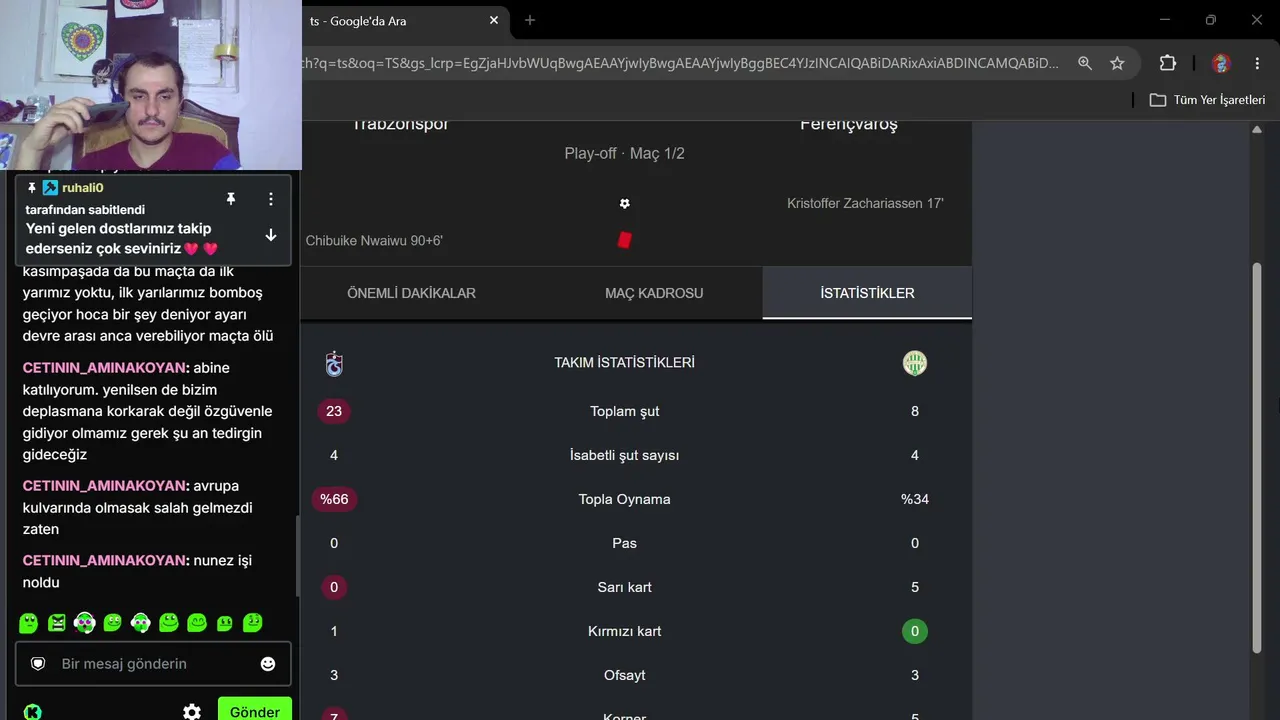Image resolution: width=1280 pixels, height=720 pixels.
Task: Click the pin icon on the pinned message
Action: click(231, 199)
